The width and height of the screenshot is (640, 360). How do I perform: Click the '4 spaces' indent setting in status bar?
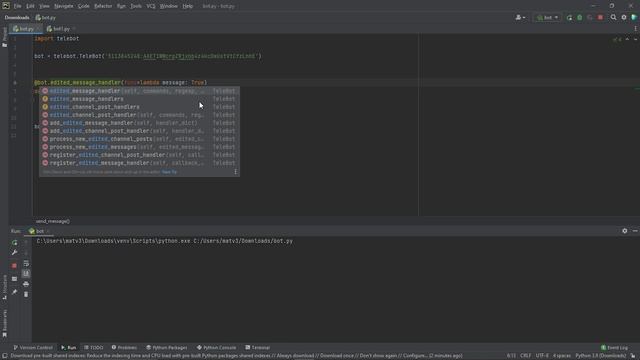pos(562,356)
